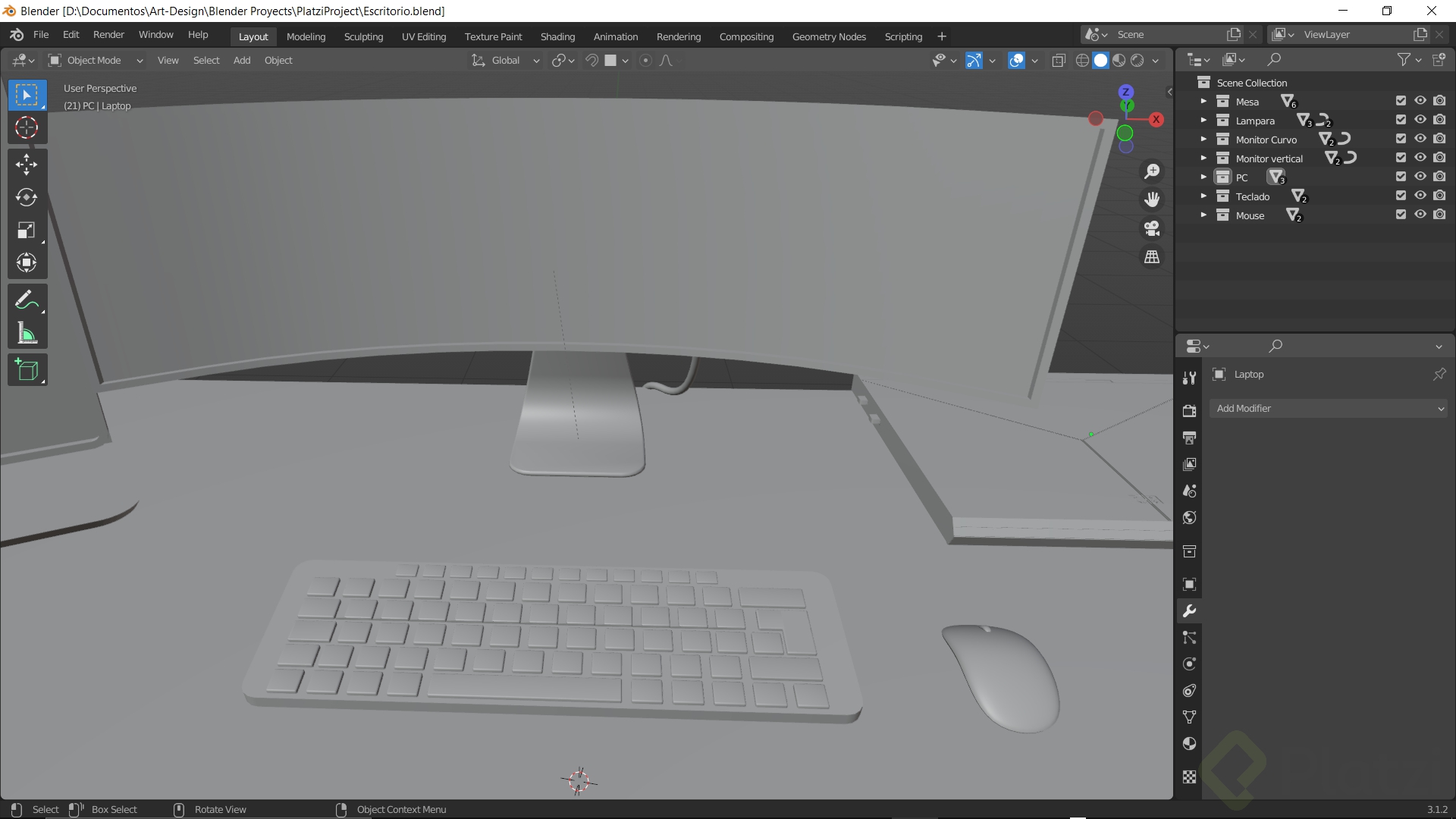Activate the Rotate tool
The height and width of the screenshot is (819, 1456).
point(27,197)
